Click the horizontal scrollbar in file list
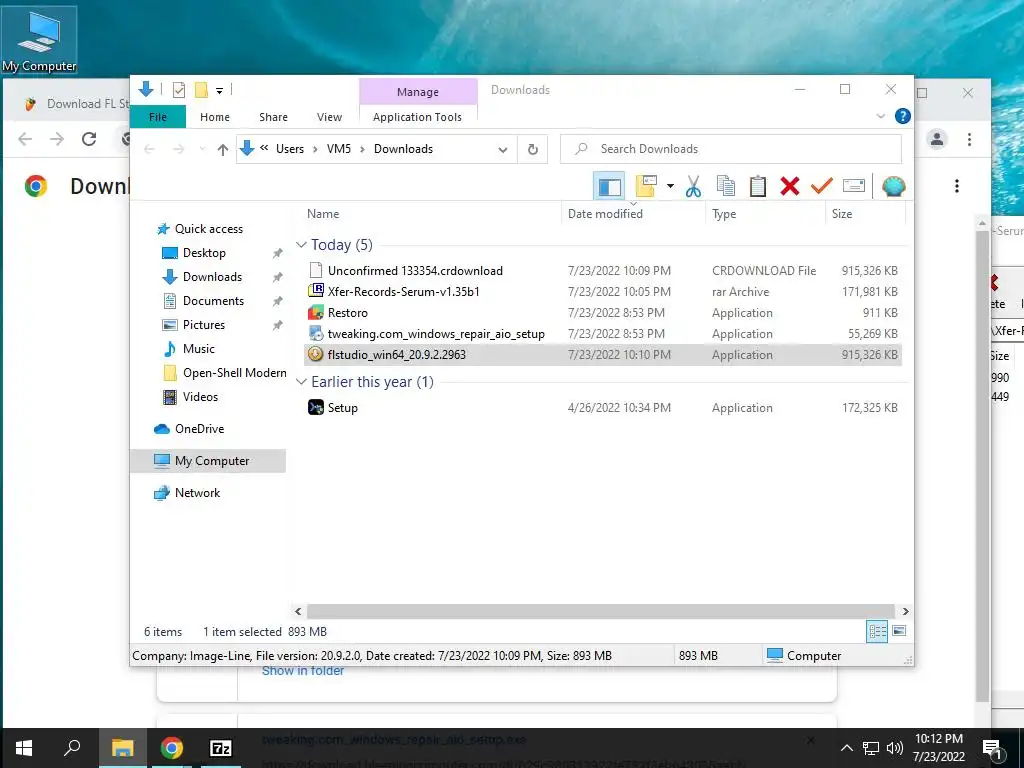 (x=600, y=611)
